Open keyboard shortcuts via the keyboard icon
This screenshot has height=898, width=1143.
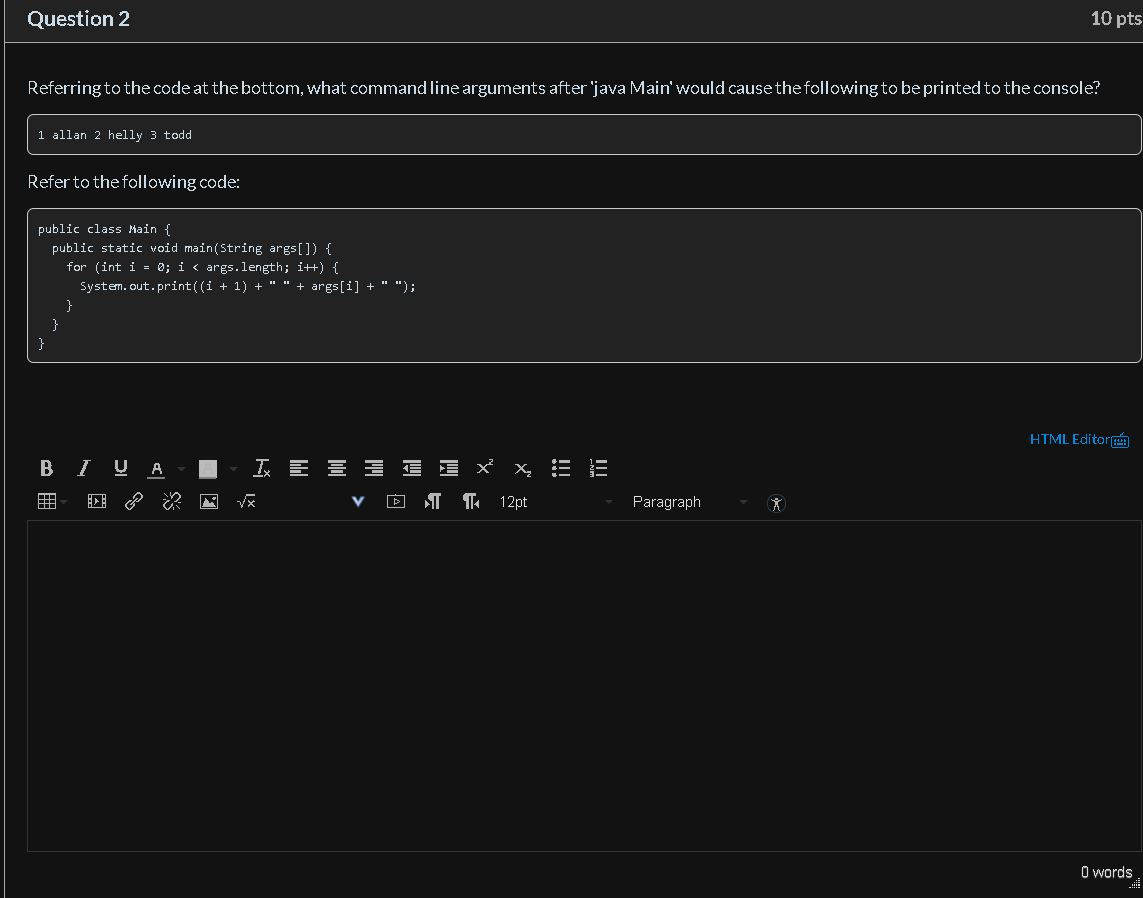[x=1120, y=440]
